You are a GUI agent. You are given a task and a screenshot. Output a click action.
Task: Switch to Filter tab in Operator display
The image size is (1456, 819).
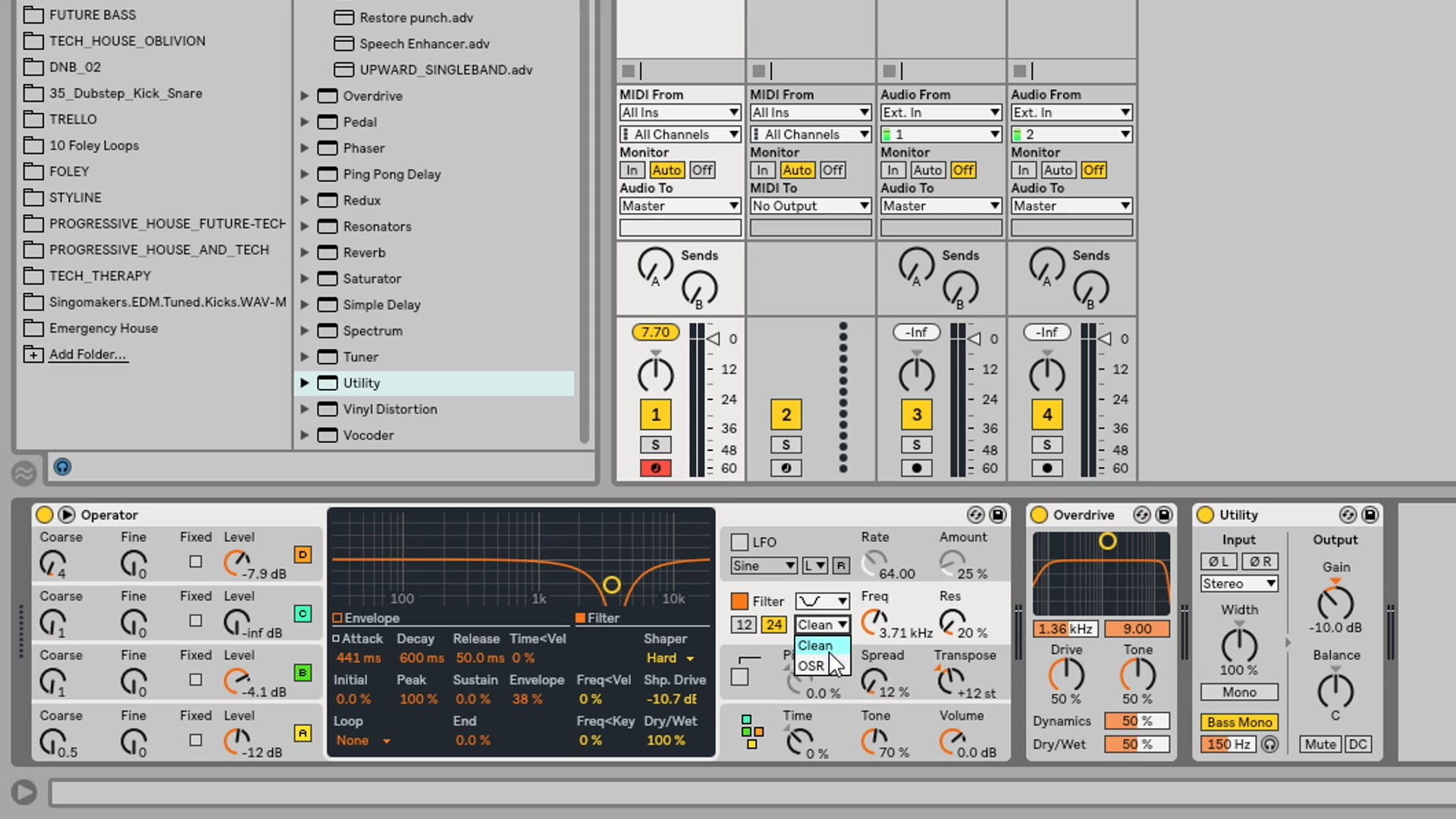point(598,618)
